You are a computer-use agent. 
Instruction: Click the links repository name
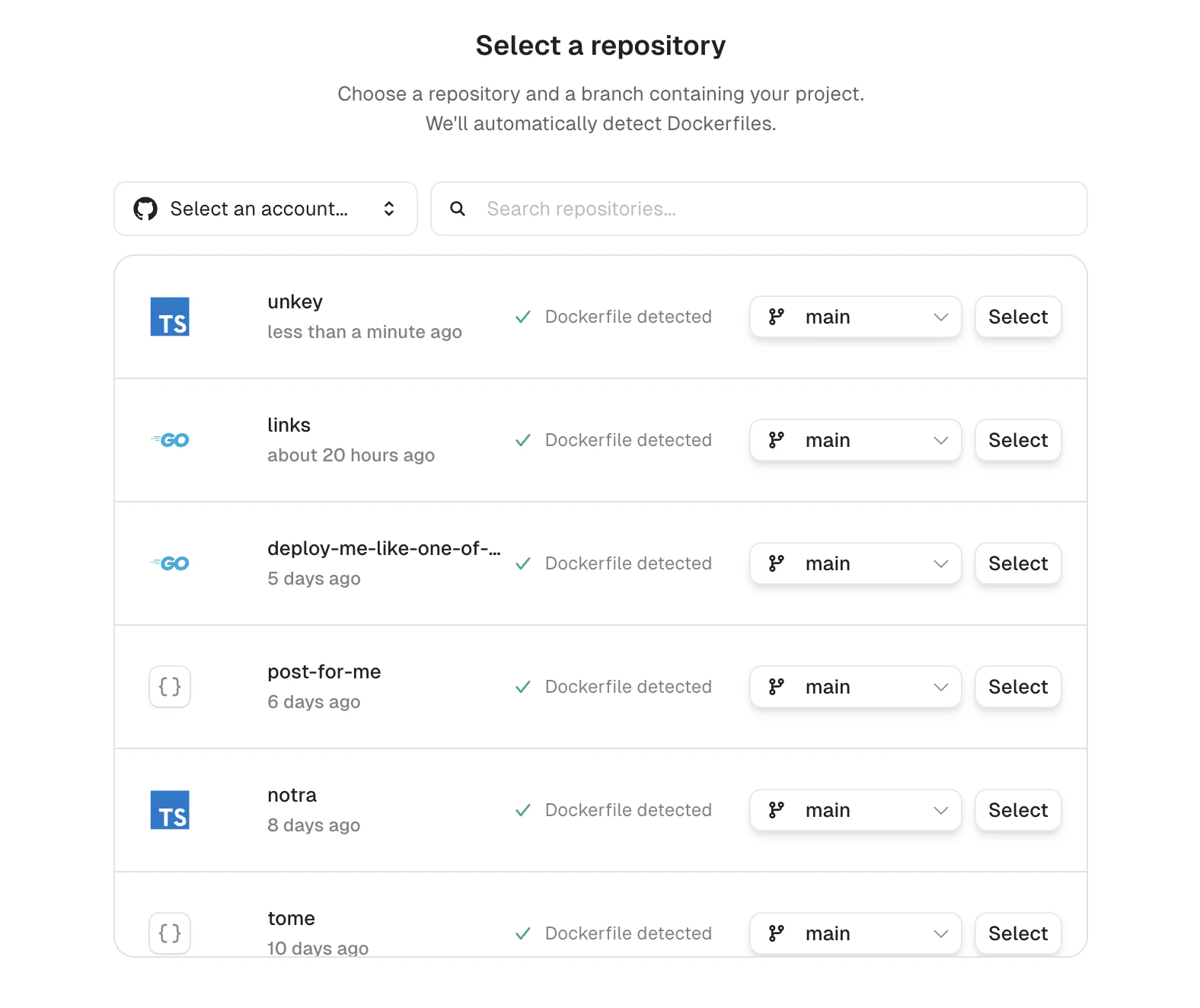[289, 425]
